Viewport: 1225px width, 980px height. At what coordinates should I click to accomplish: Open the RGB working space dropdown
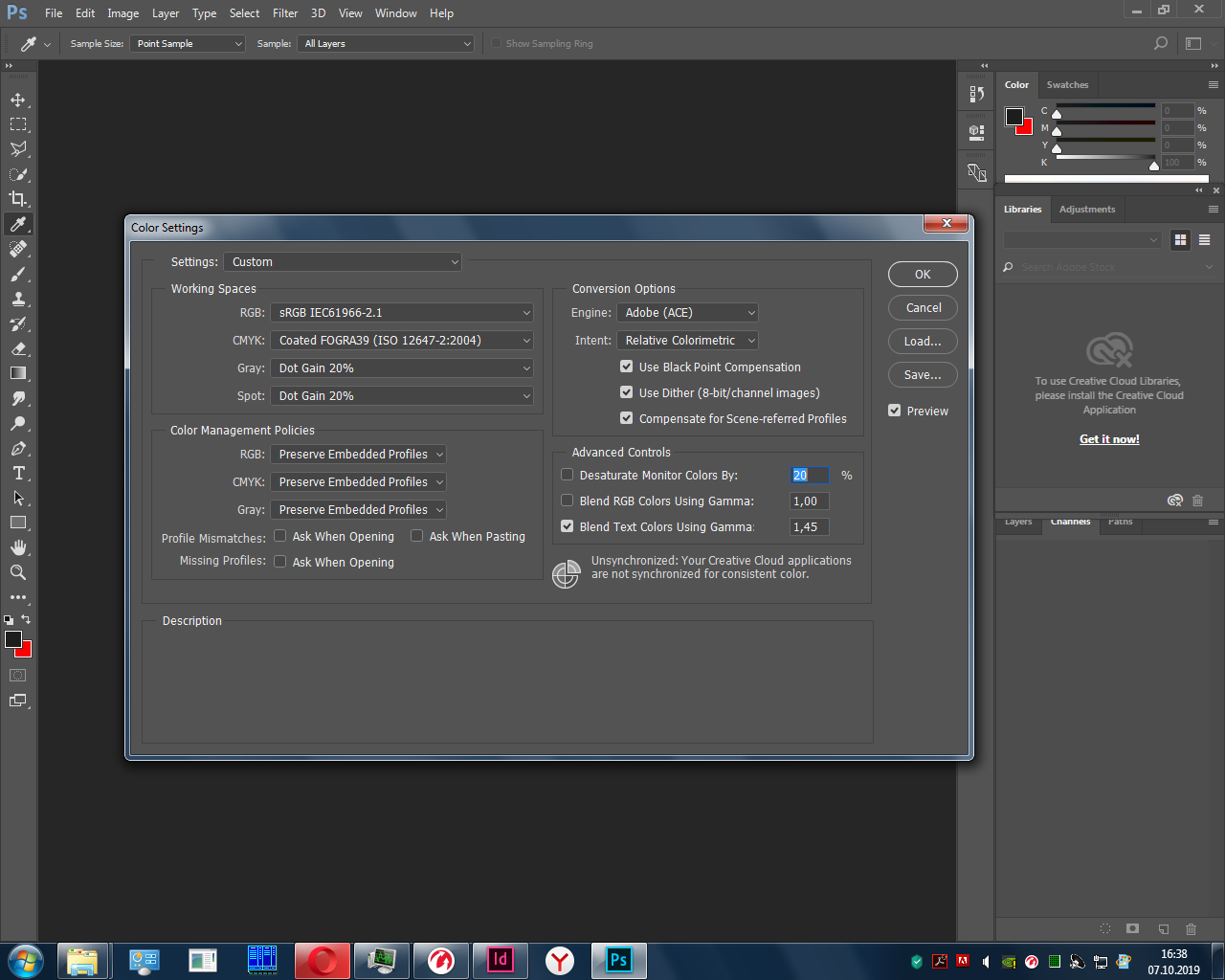(402, 313)
